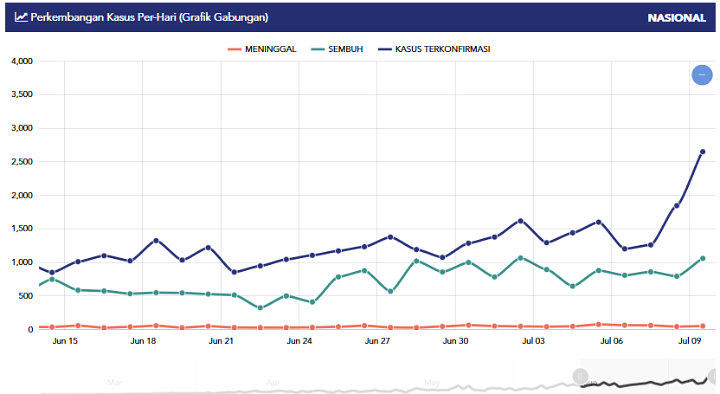Screen dimensions: 720x394
Task: Click the 'Jul 03' x-axis label
Action: coord(533,341)
